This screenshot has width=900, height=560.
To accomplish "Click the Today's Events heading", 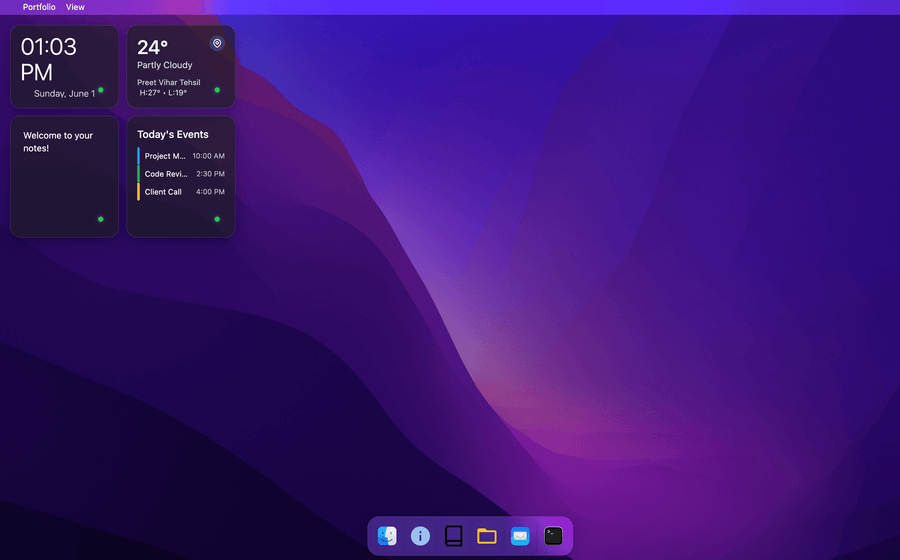I will (173, 134).
